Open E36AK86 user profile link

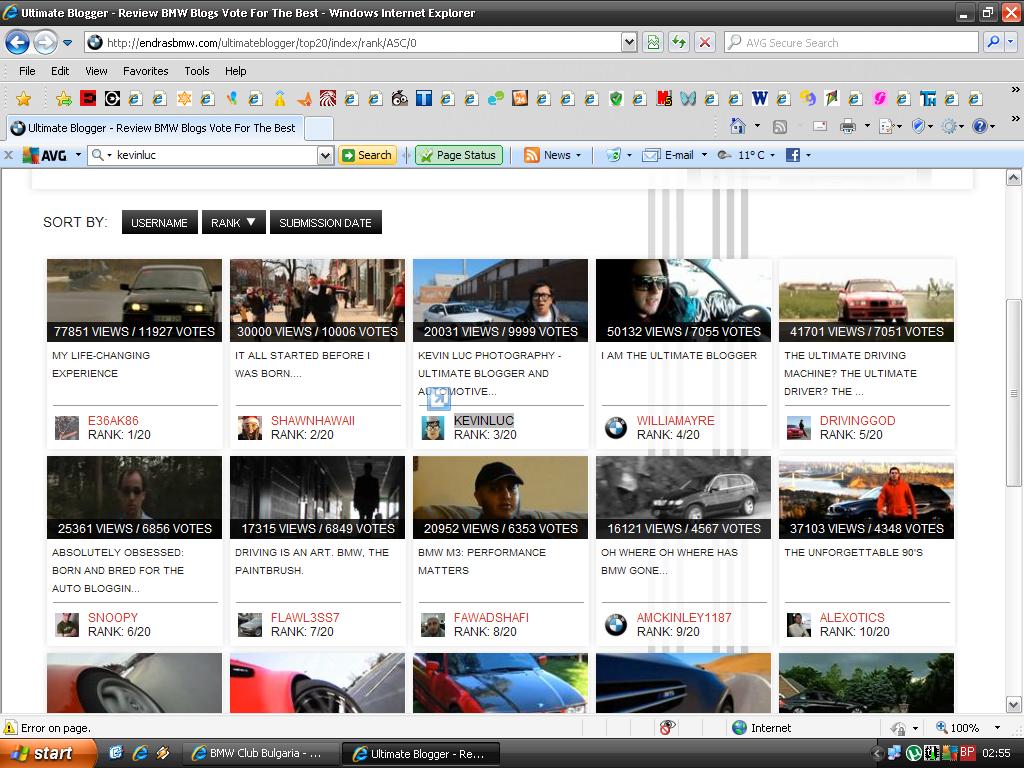tap(113, 421)
